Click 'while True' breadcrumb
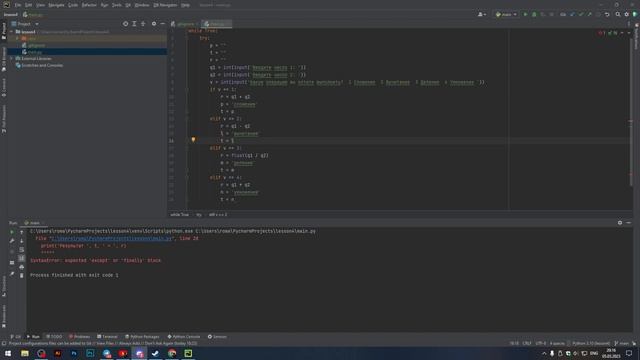 [180, 215]
